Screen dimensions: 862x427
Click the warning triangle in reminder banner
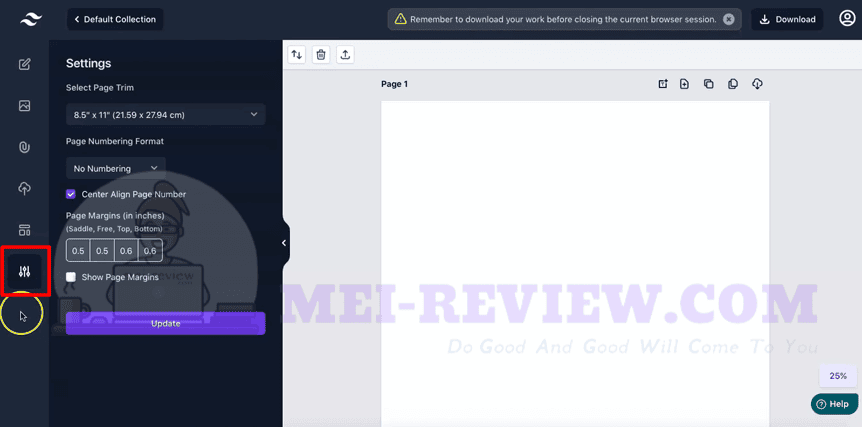(x=400, y=19)
